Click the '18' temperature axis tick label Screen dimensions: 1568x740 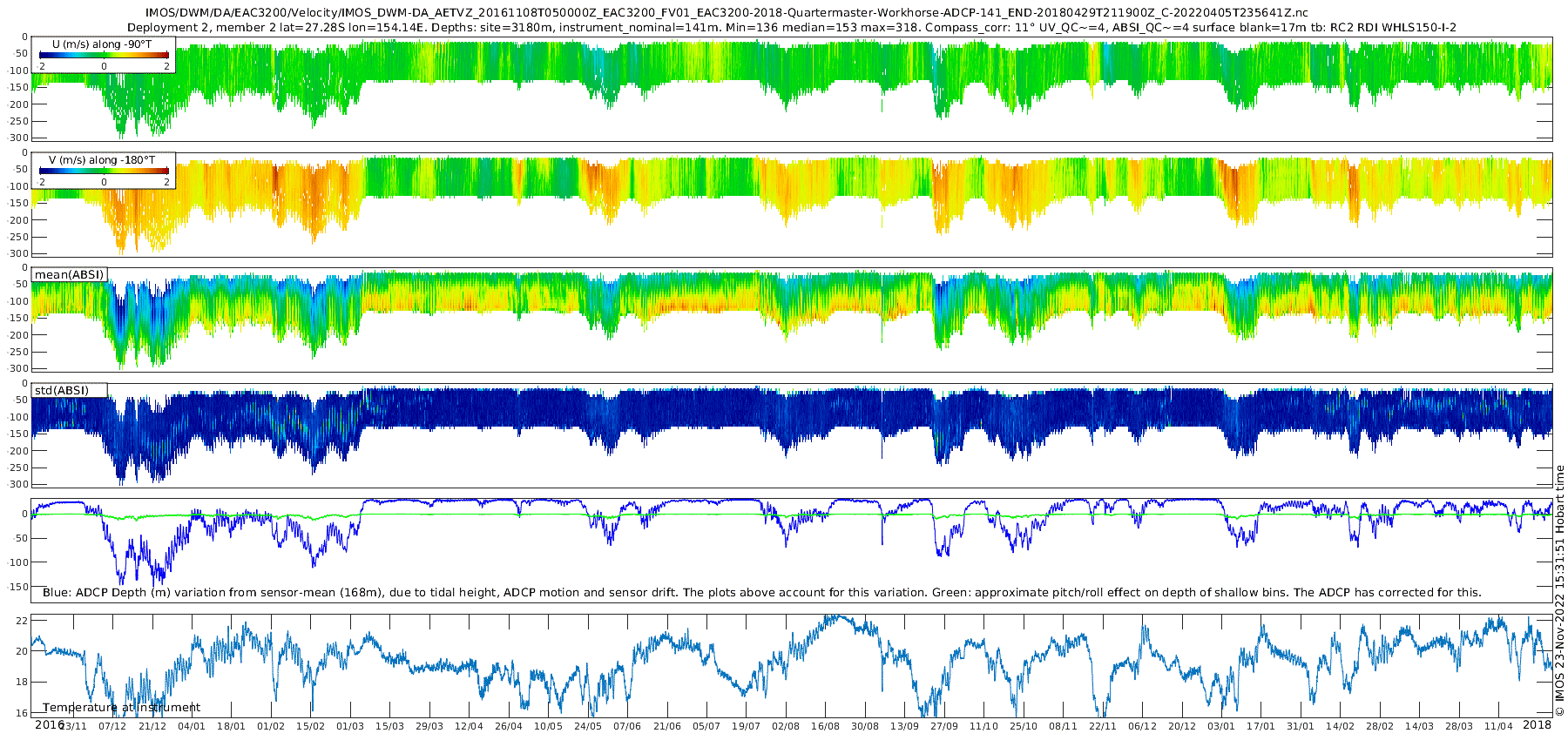click(23, 683)
